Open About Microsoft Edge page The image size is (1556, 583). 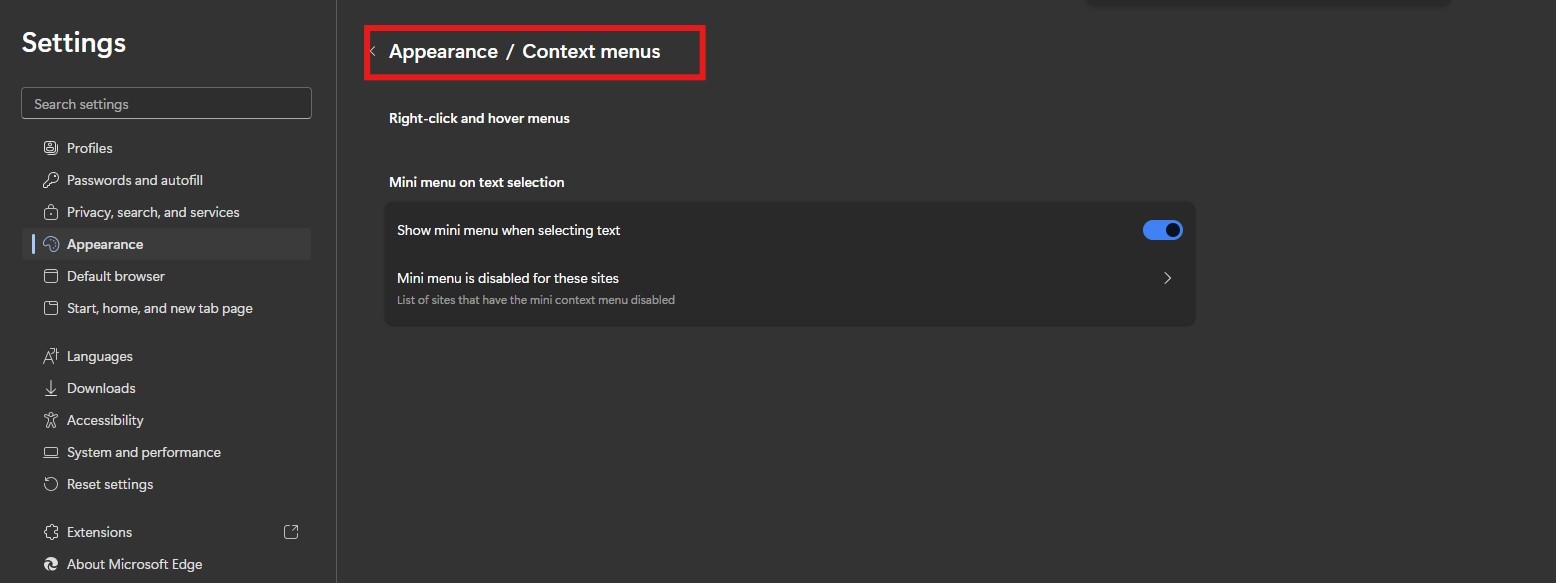pos(134,564)
